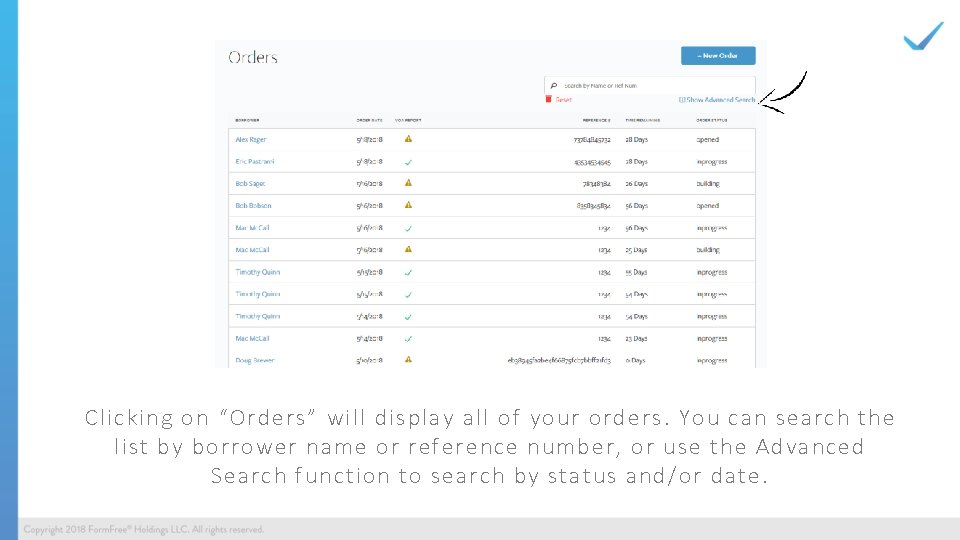Click the reference number in Eric Pastrami's row
The width and height of the screenshot is (960, 540).
click(592, 162)
